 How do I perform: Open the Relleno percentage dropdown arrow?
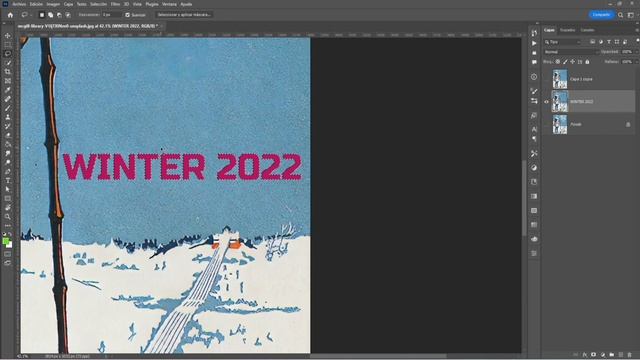636,62
